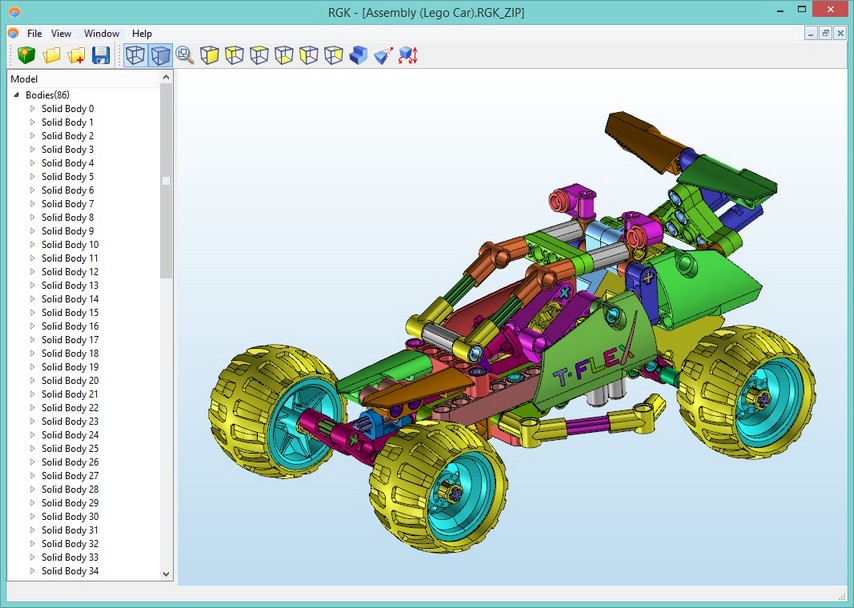Click the zoom to fit magnifier icon
The height and width of the screenshot is (608, 854).
pyautogui.click(x=185, y=56)
